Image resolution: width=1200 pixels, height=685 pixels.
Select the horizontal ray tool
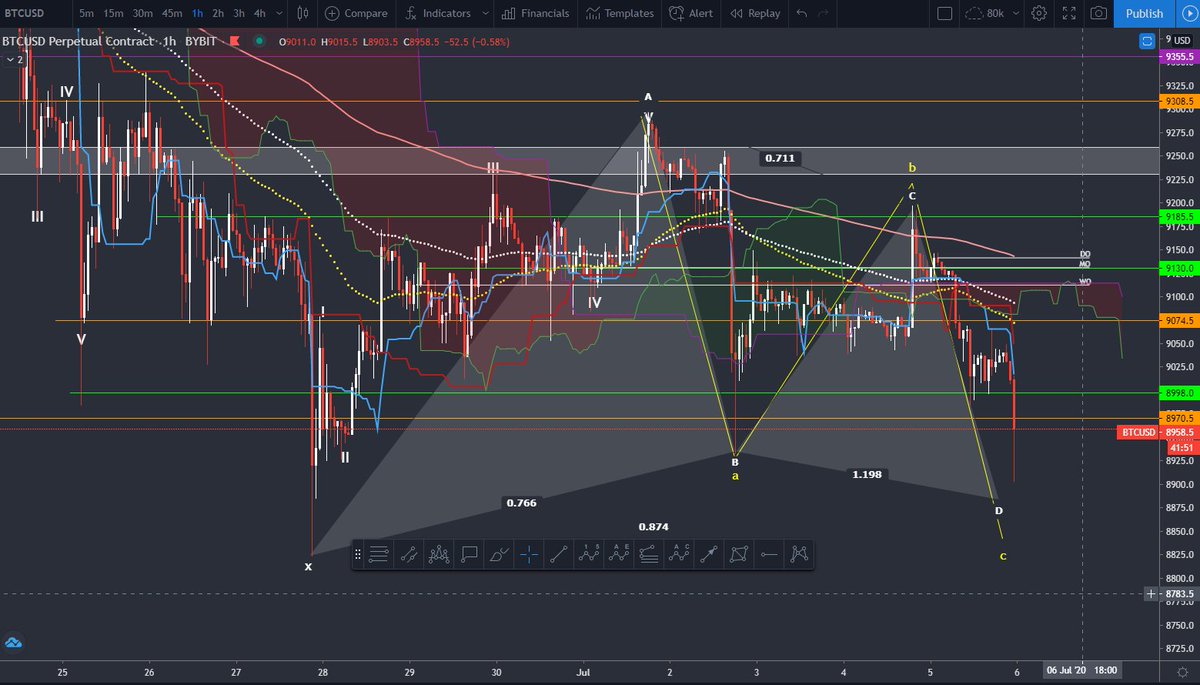[770, 552]
